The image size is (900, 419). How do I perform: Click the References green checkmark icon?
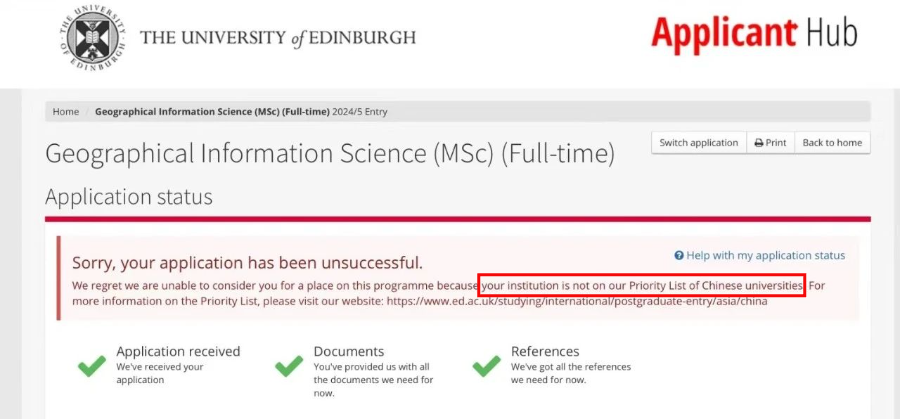[x=487, y=366]
